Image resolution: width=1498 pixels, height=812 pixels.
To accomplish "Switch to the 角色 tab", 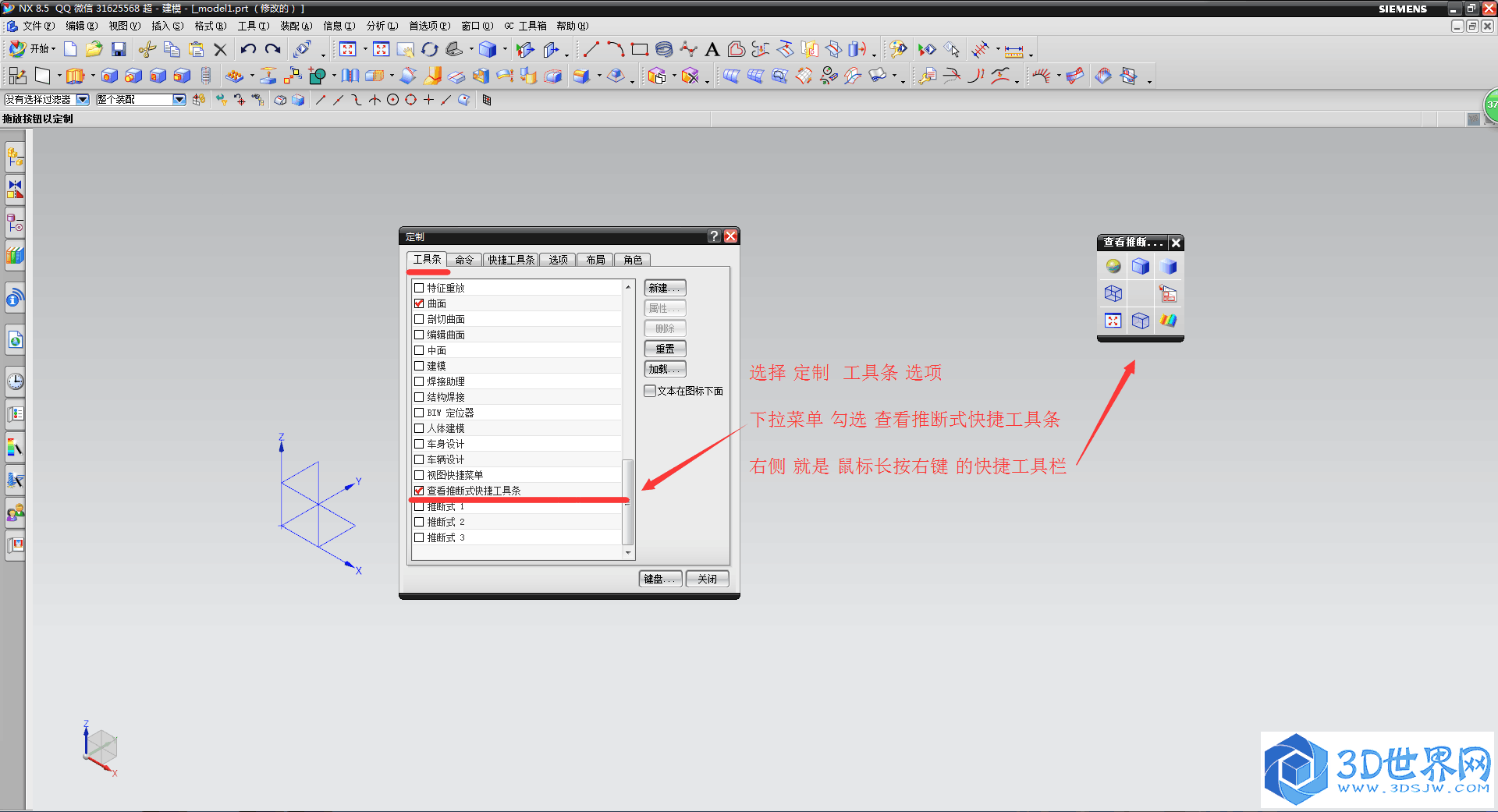I will point(633,260).
